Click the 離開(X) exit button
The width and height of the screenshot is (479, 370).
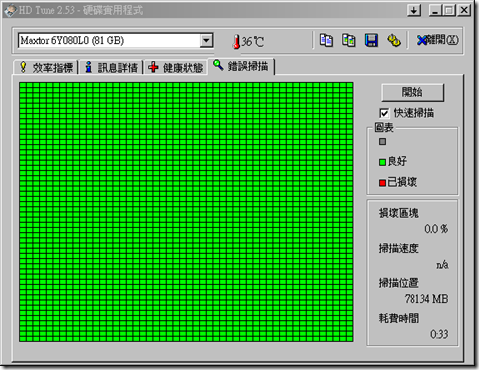coord(438,40)
